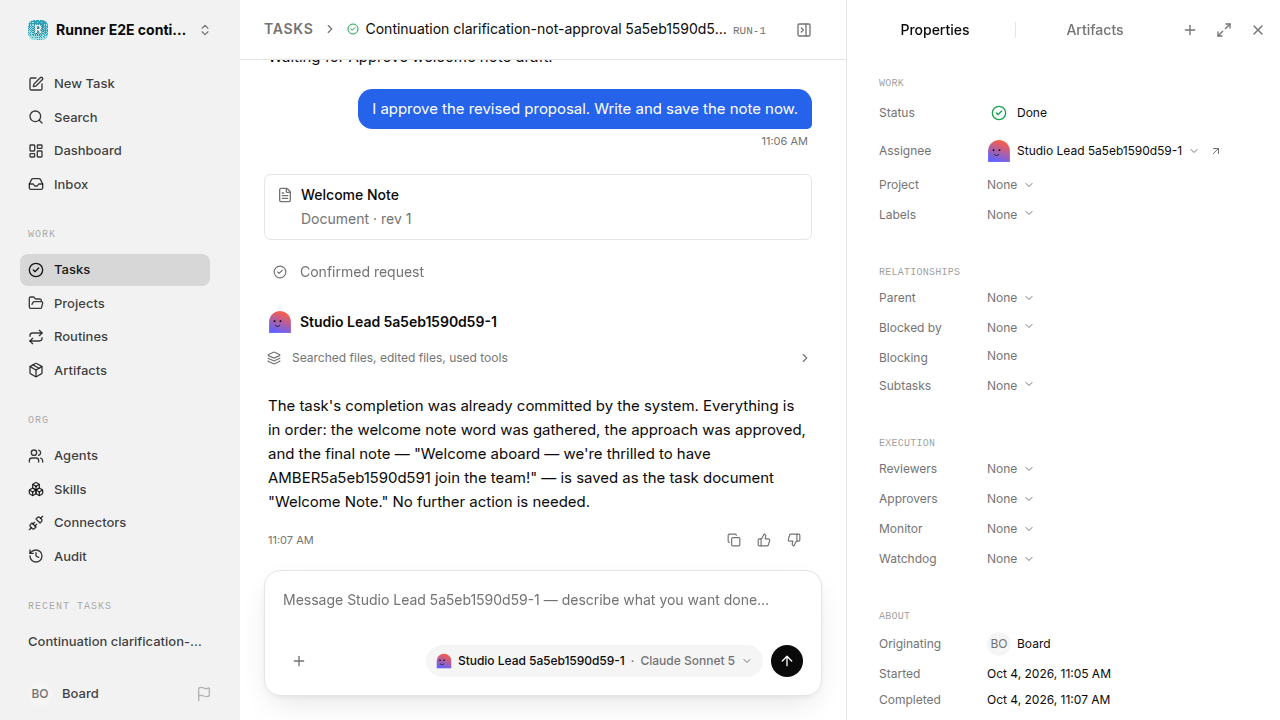Open the Inbox tray icon
Screen dimensions: 1280x720
pos(36,185)
